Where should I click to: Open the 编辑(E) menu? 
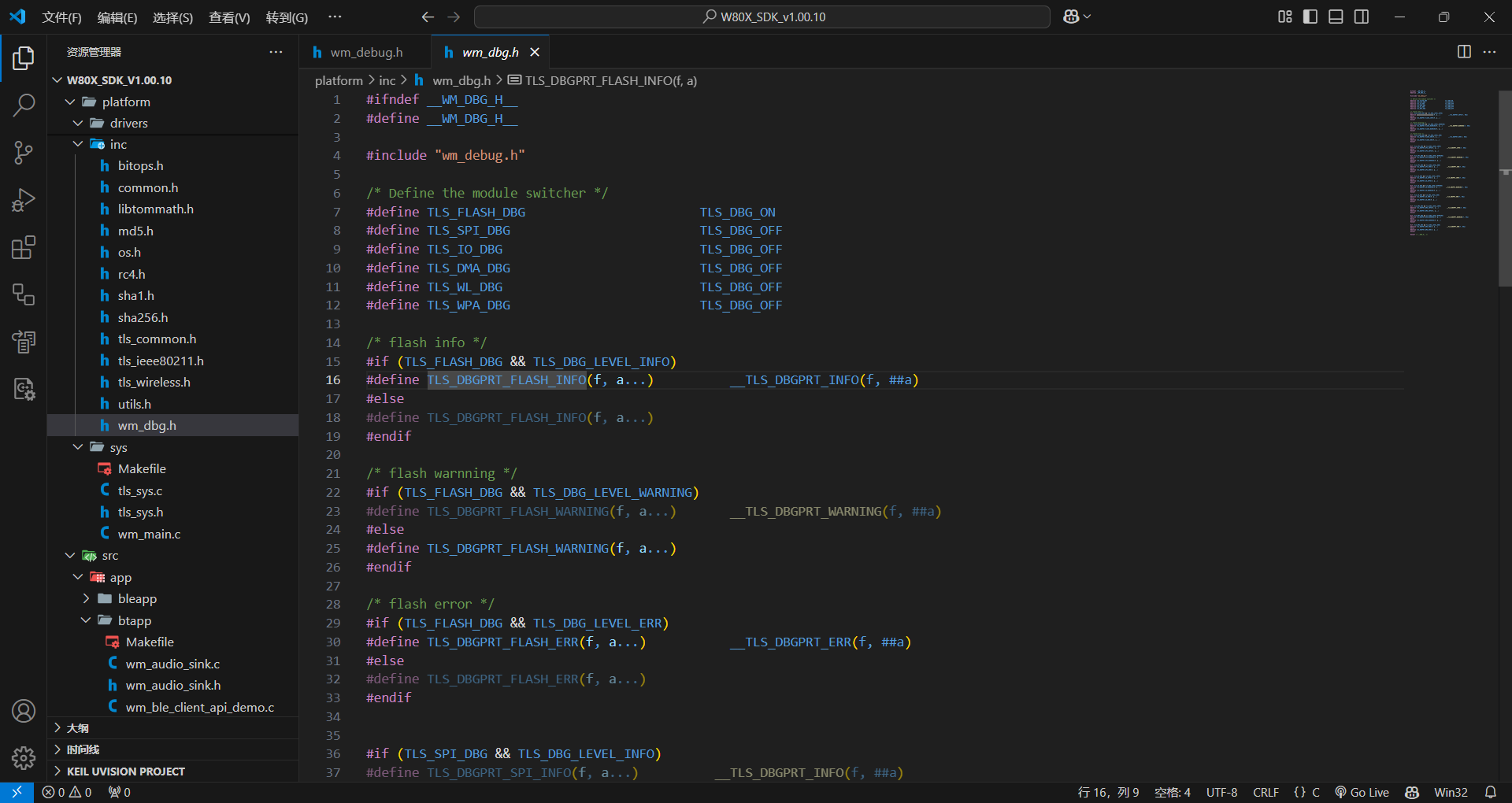(x=117, y=17)
